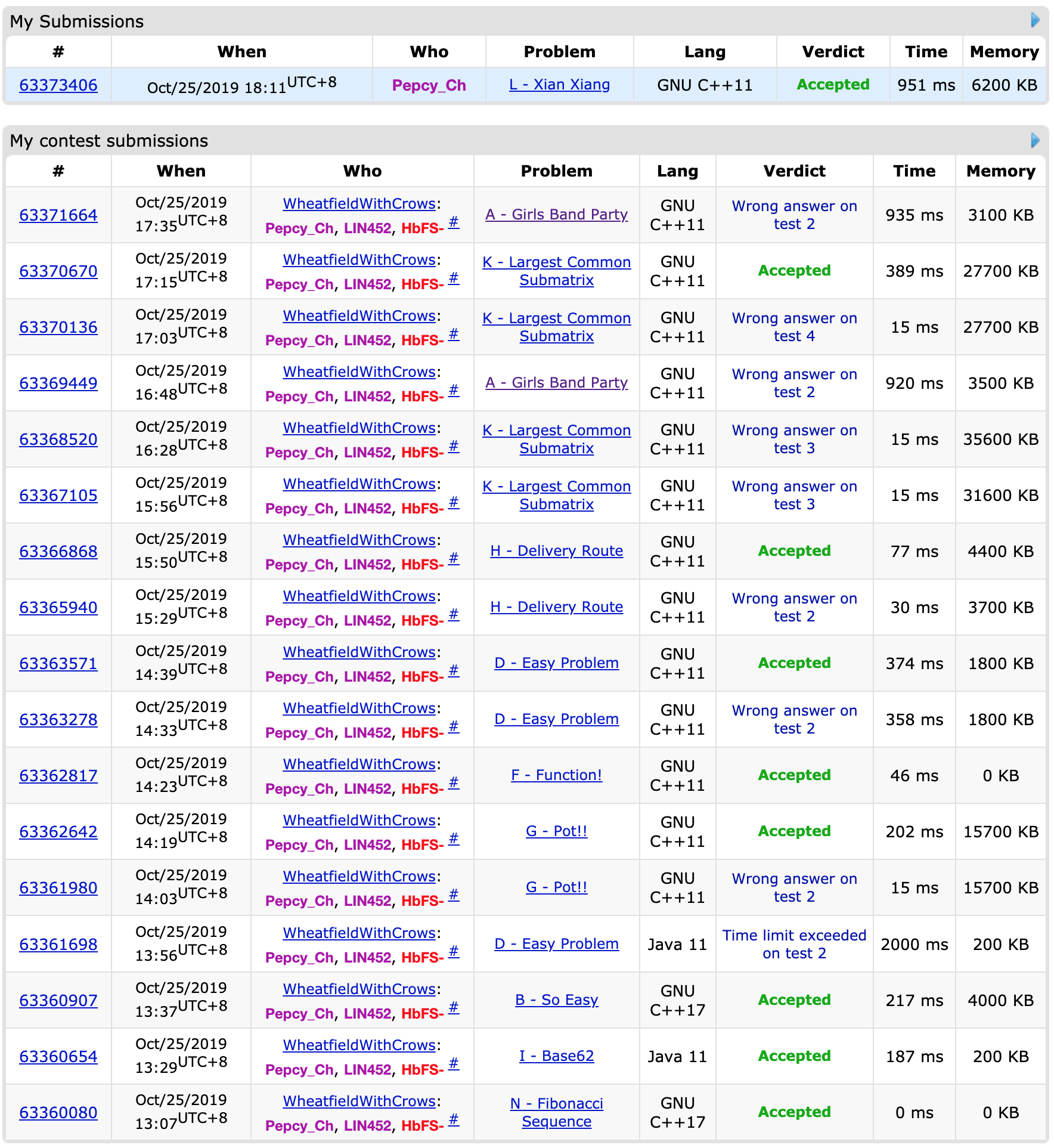Open submission 63373406
Screen dimensions: 1054x1148
(x=58, y=85)
